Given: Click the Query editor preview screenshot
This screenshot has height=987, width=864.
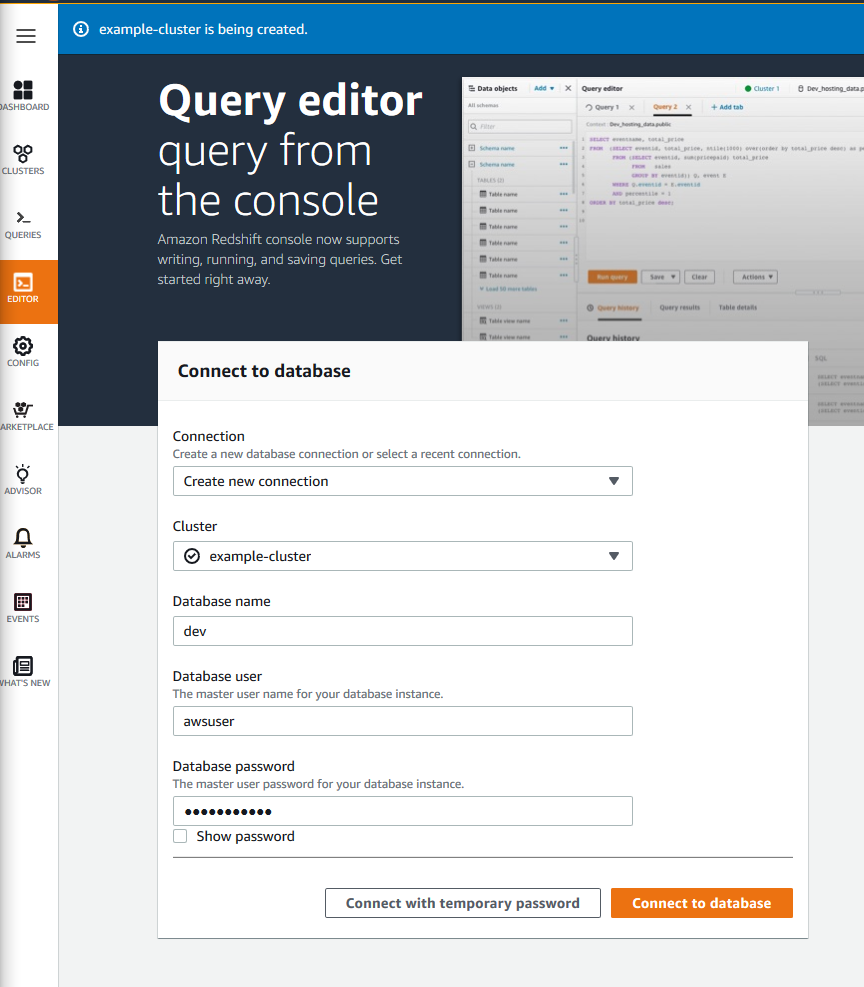Looking at the screenshot, I should [663, 209].
